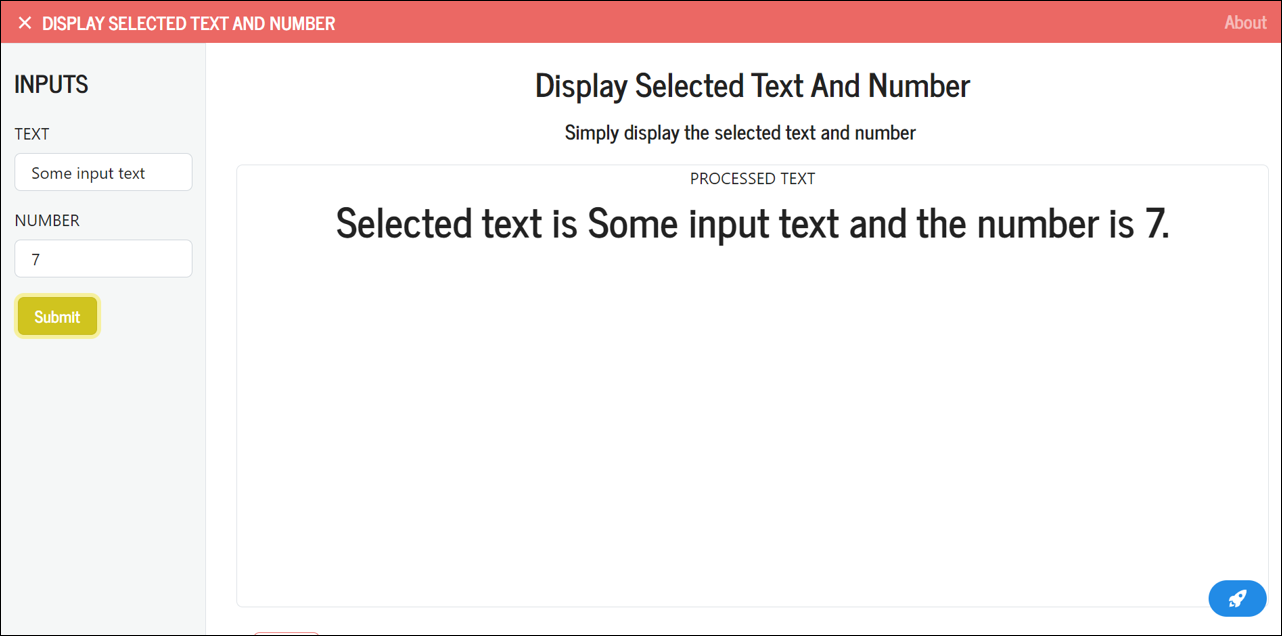Screen dimensions: 1282x636
Task: Select the processed sentence about number 7
Action: tap(752, 223)
